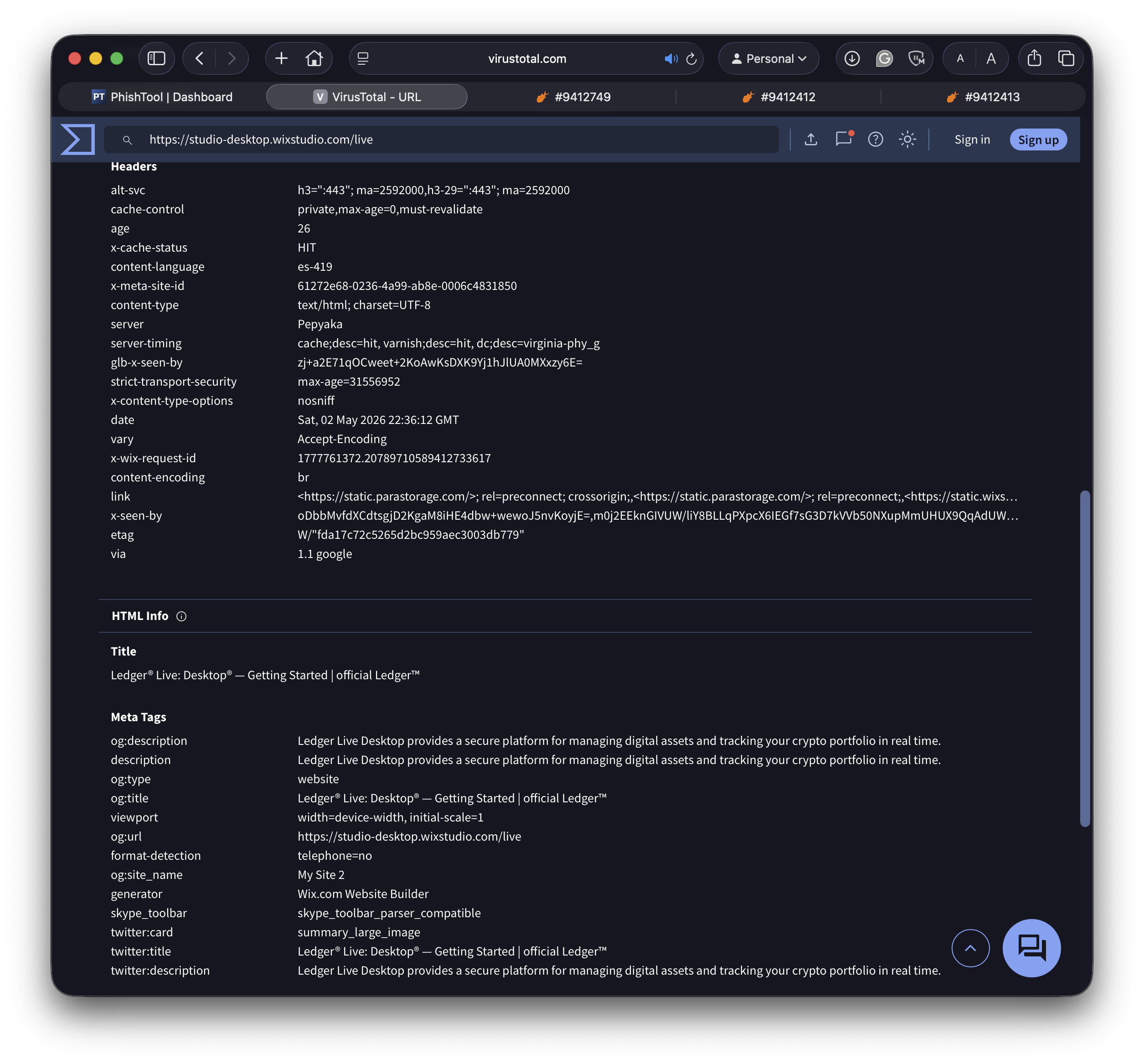Click the virustotal.com address bar
Viewport: 1144px width, 1064px height.
526,58
